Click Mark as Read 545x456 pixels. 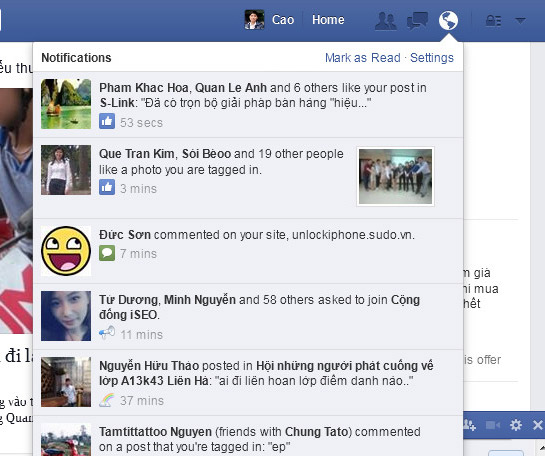(x=363, y=58)
